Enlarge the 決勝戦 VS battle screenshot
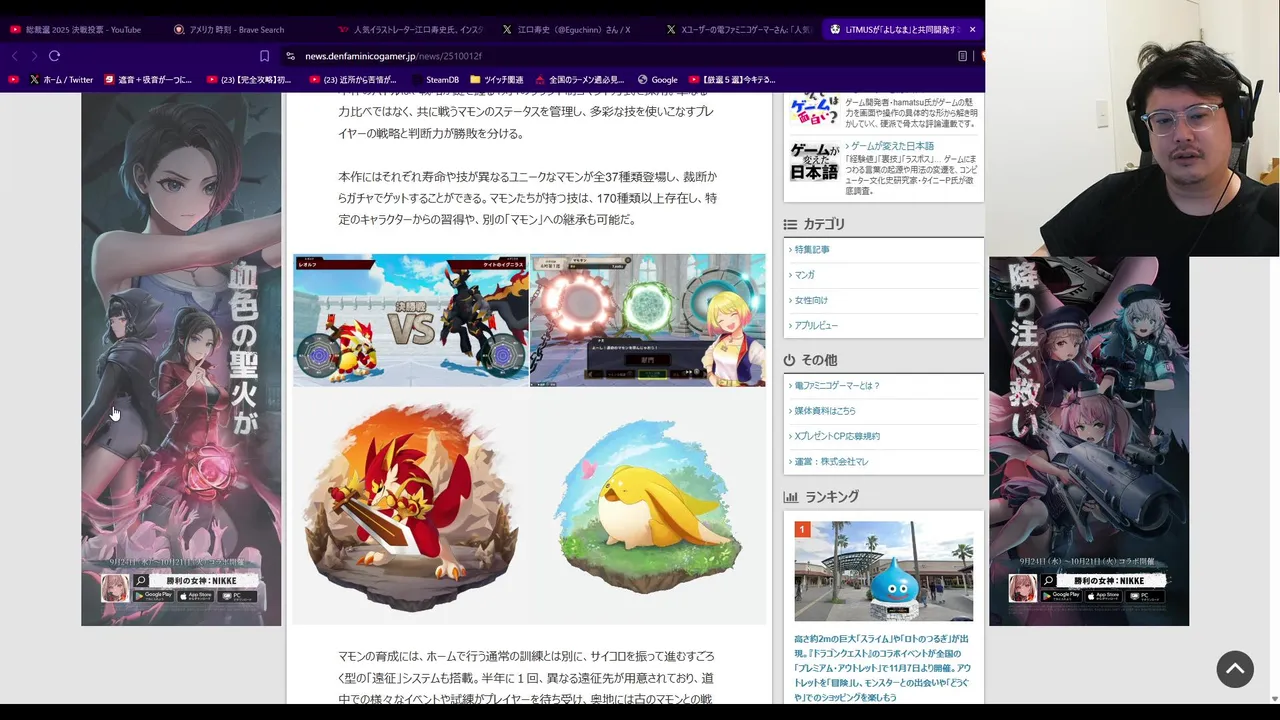The width and height of the screenshot is (1280, 720). point(411,320)
